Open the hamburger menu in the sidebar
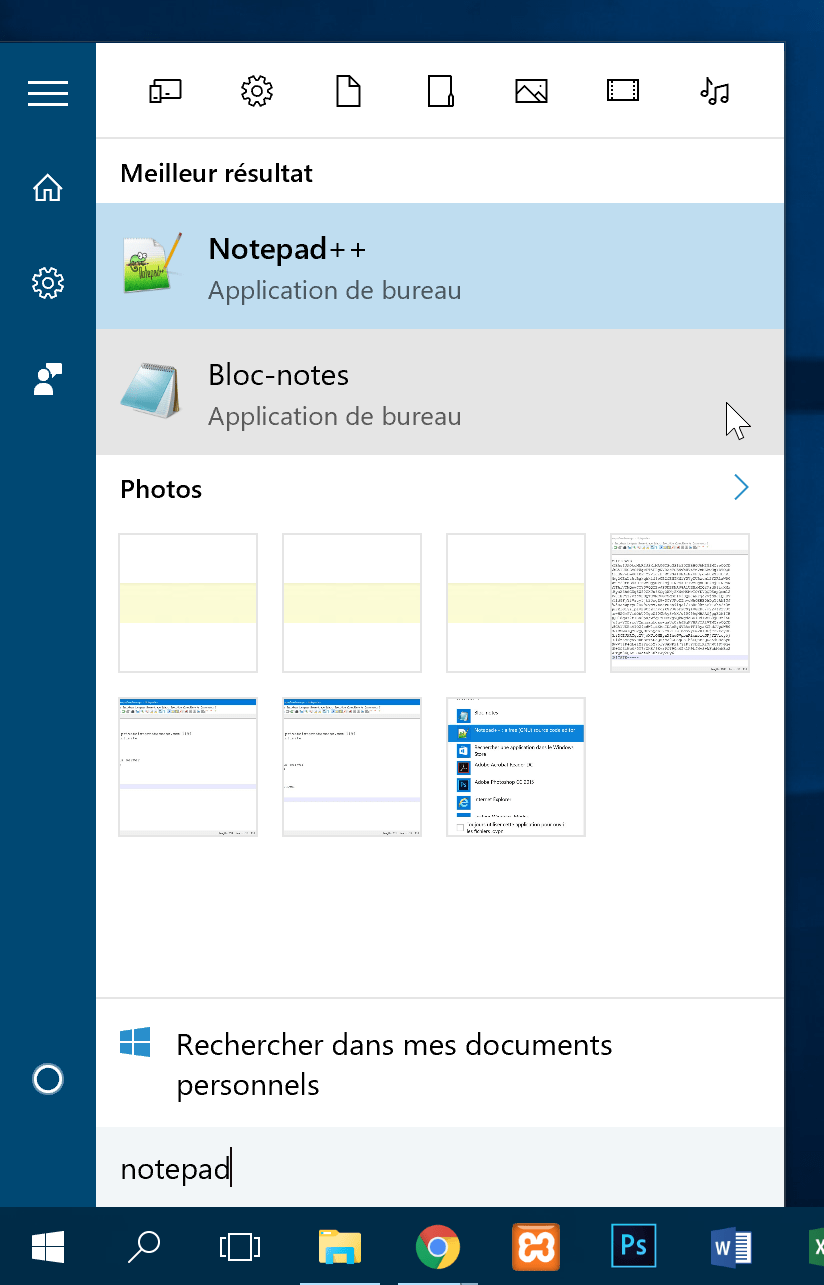Image resolution: width=824 pixels, height=1285 pixels. coord(48,93)
